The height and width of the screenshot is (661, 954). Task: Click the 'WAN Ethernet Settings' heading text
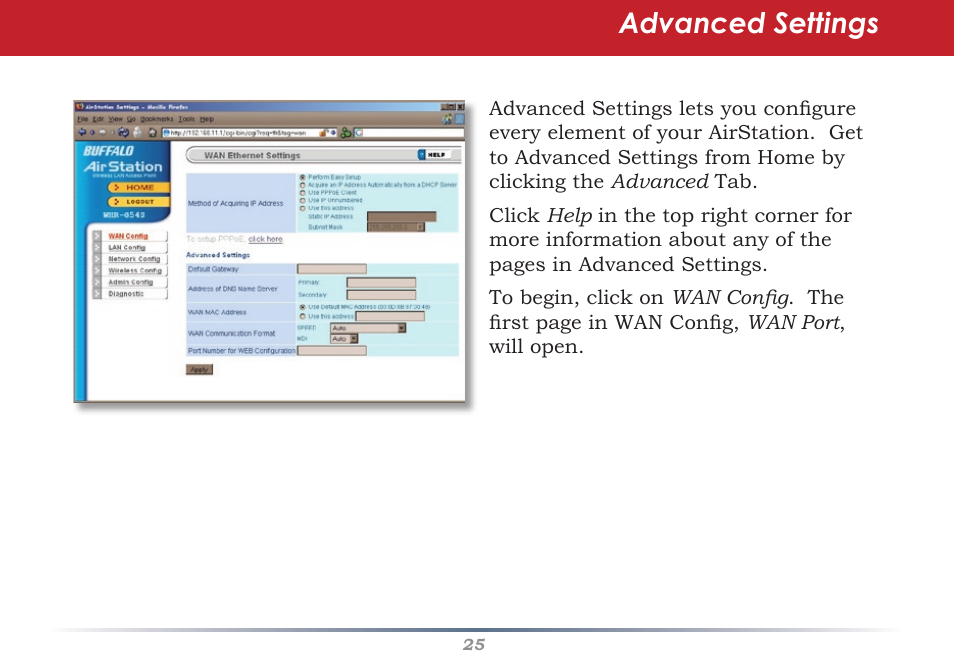pyautogui.click(x=252, y=155)
